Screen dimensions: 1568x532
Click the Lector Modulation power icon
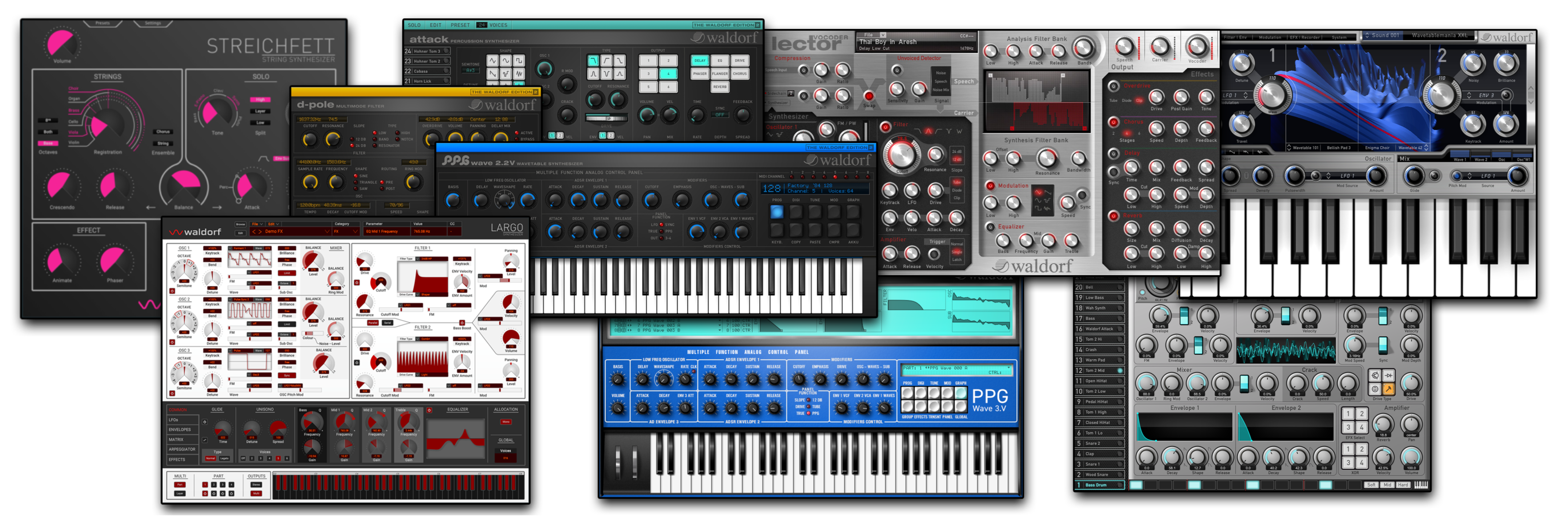point(991,186)
